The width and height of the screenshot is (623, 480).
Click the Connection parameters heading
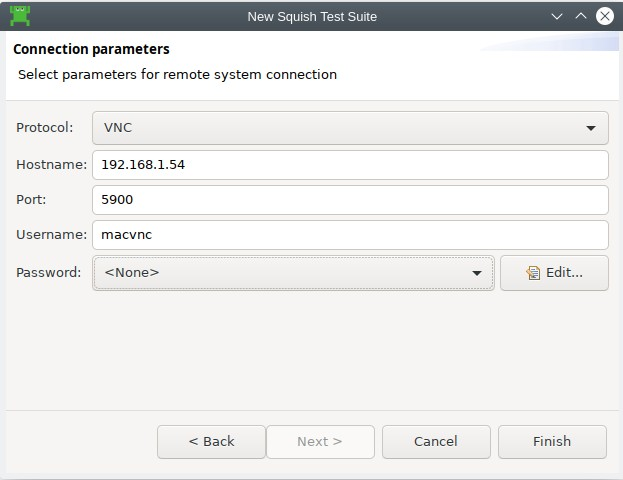[x=91, y=49]
